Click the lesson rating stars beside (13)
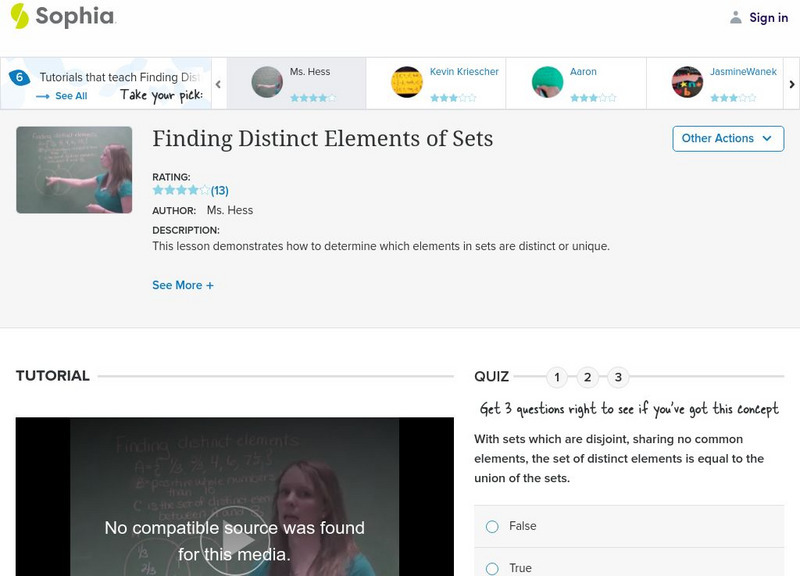800x576 pixels. [x=181, y=190]
